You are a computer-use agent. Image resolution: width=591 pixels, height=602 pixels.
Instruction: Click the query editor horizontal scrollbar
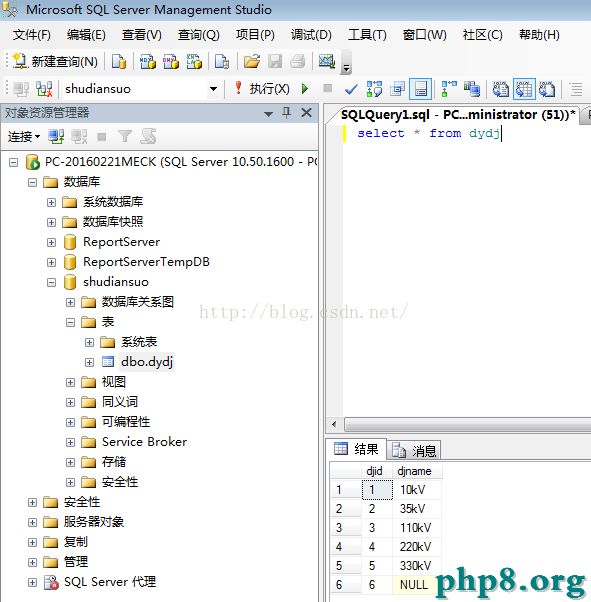coord(467,424)
